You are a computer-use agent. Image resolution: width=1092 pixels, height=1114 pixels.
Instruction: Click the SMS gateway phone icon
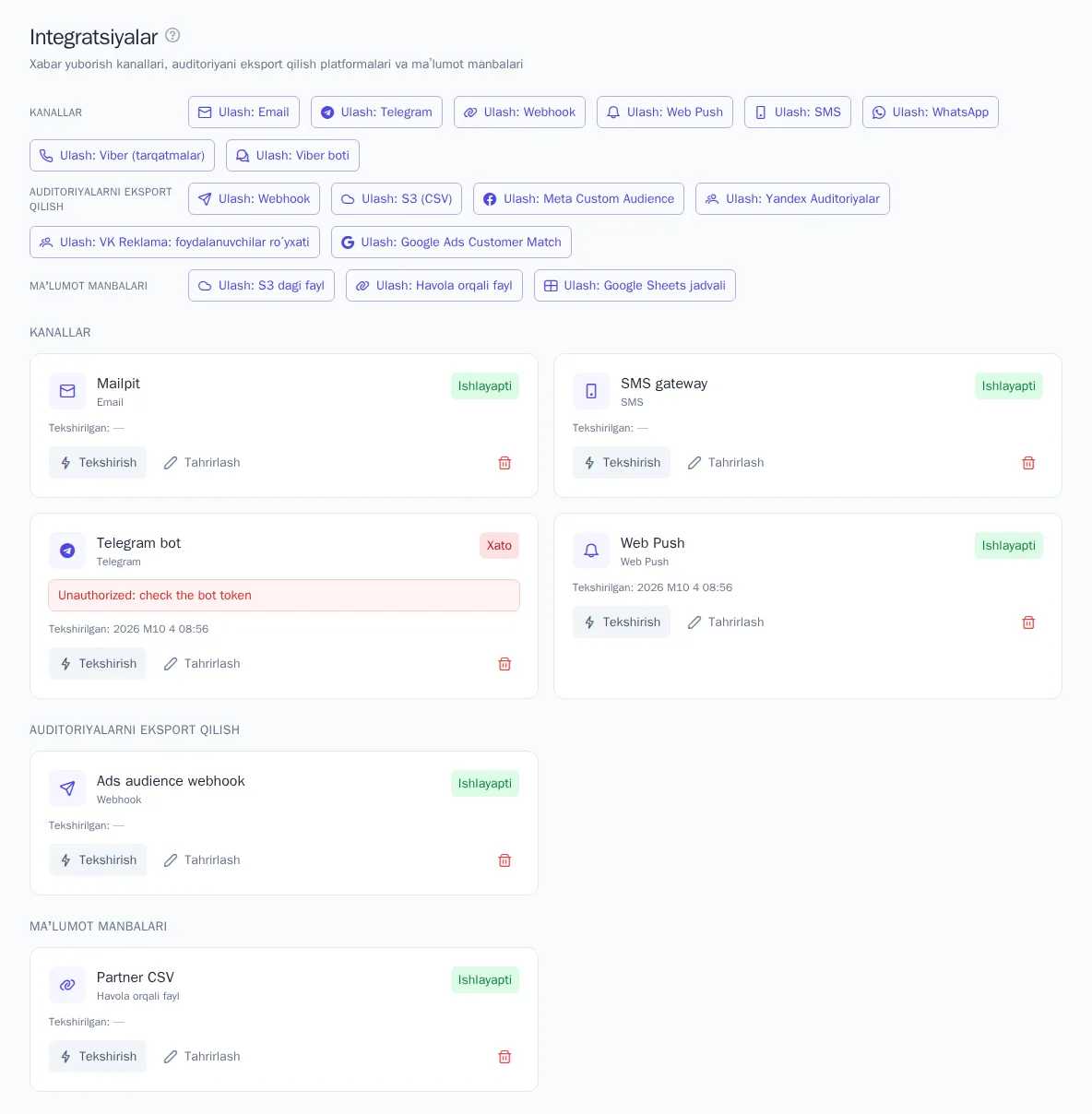pyautogui.click(x=591, y=391)
